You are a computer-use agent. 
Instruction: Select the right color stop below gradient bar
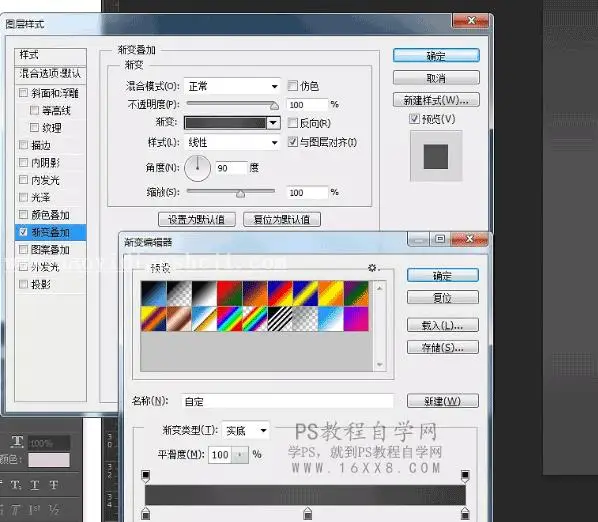coord(465,513)
